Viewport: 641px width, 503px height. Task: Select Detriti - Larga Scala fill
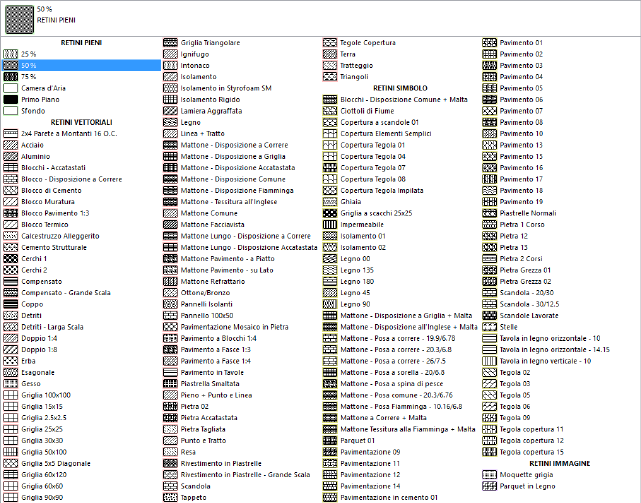tap(52, 327)
